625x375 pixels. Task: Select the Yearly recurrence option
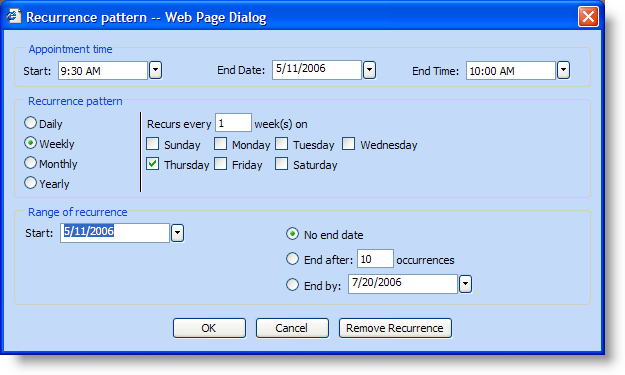coord(30,183)
